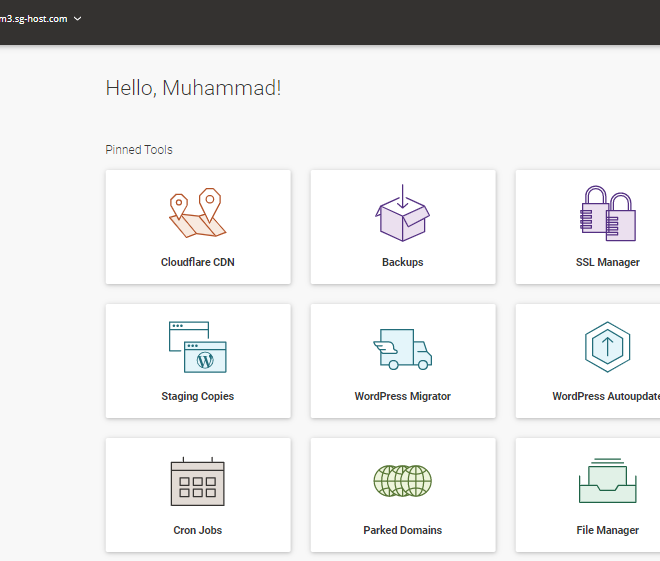Screen dimensions: 660x561
Task: Click the Parked Domains label
Action: pyautogui.click(x=402, y=530)
